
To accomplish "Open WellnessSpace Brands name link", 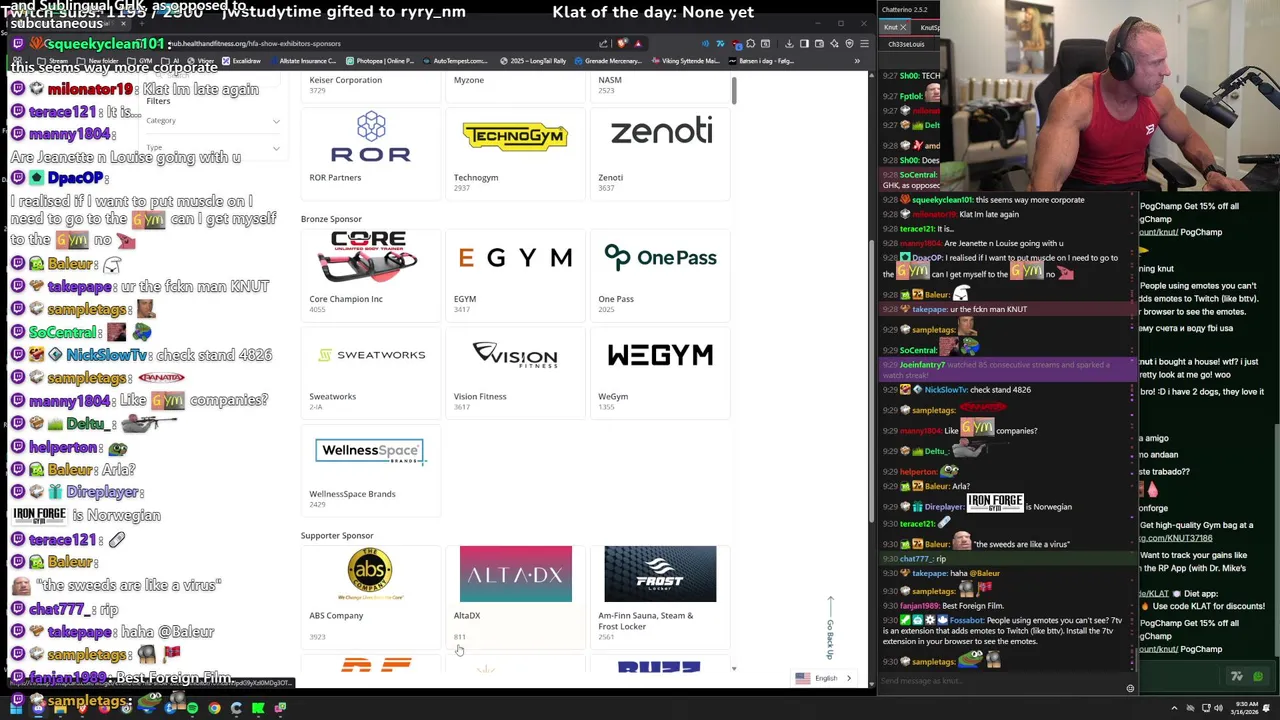I will [352, 494].
